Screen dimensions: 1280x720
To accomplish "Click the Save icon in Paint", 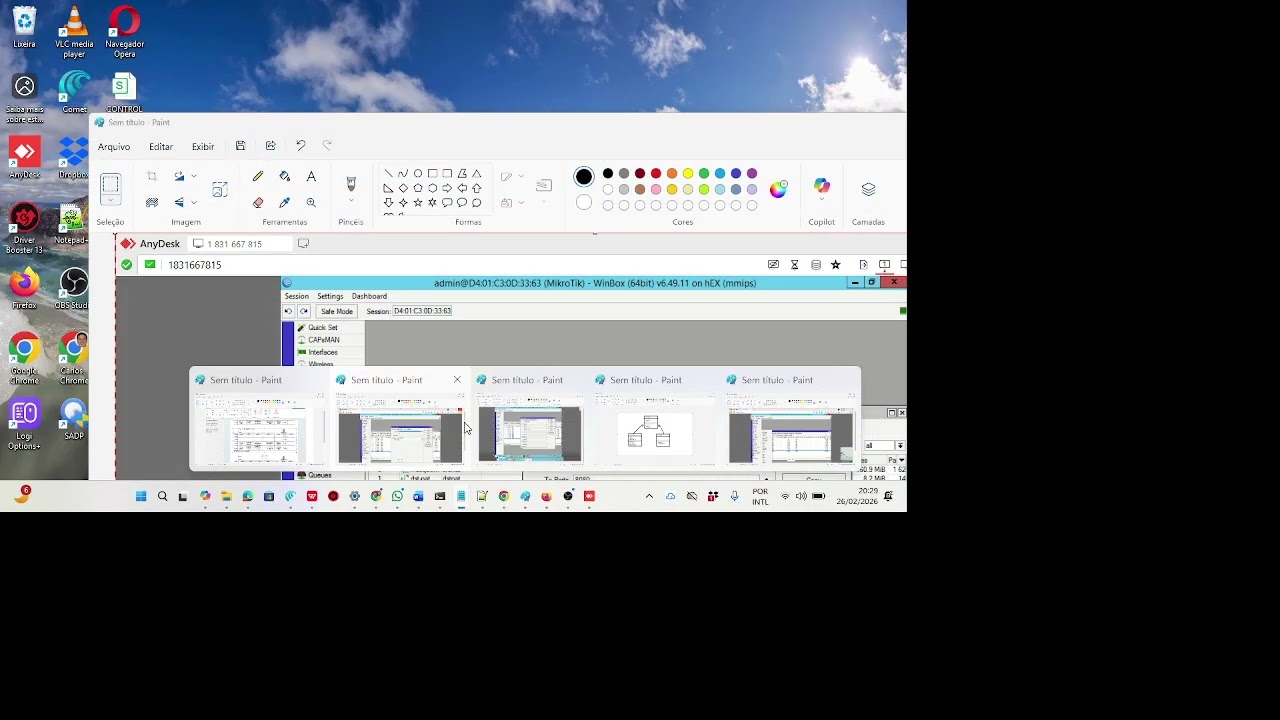I will click(240, 146).
